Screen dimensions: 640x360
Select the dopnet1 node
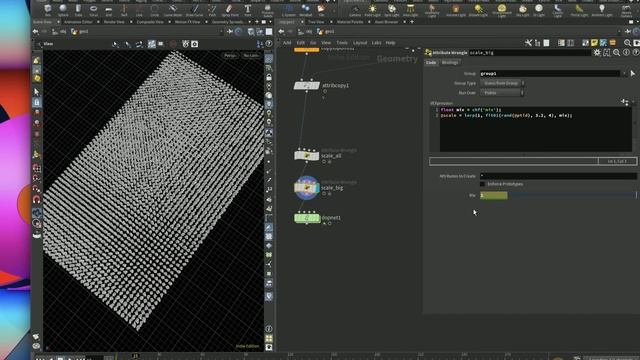tap(307, 218)
